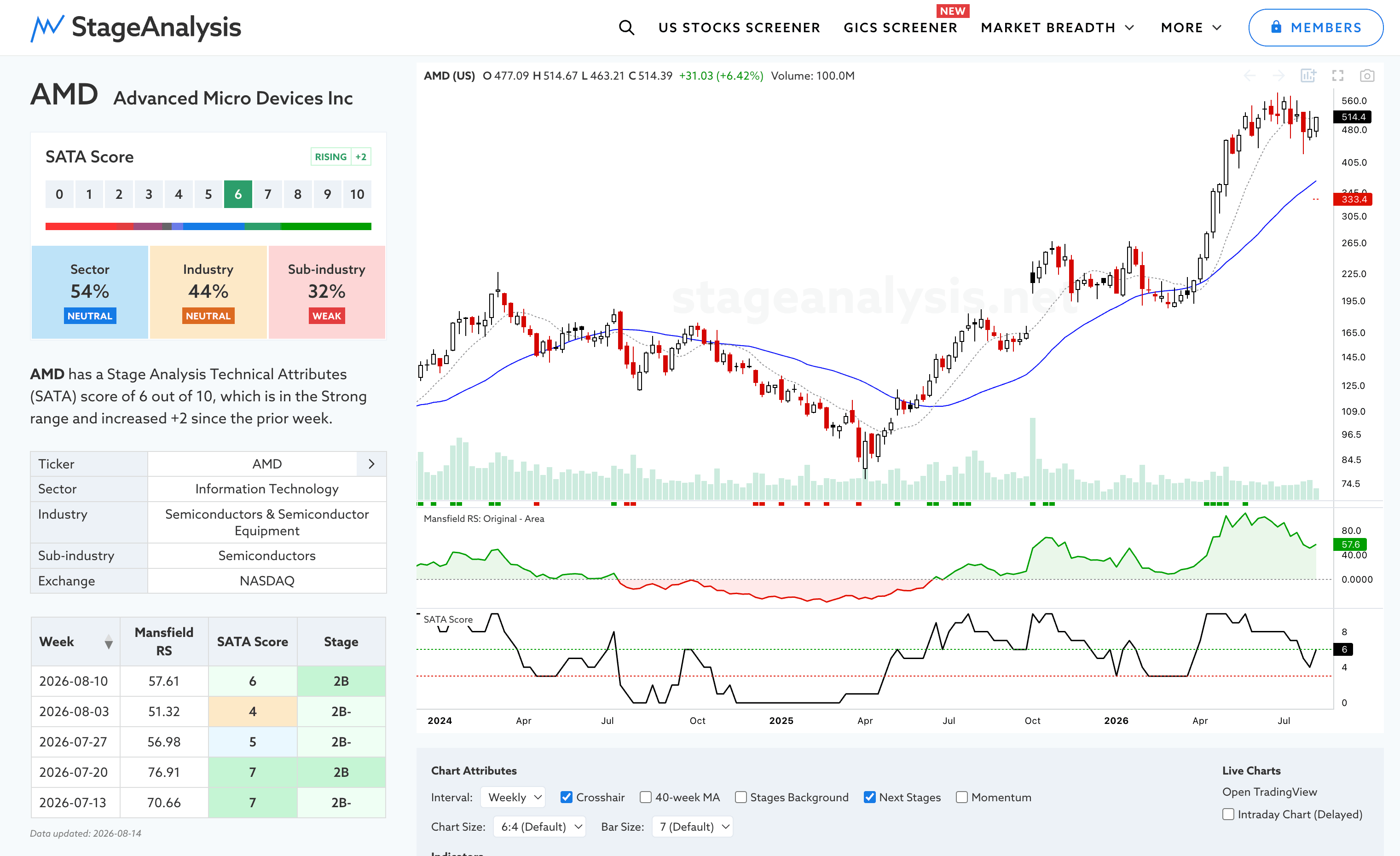Click the chevron beside the AMD ticker
This screenshot has height=856, width=1400.
point(371,464)
